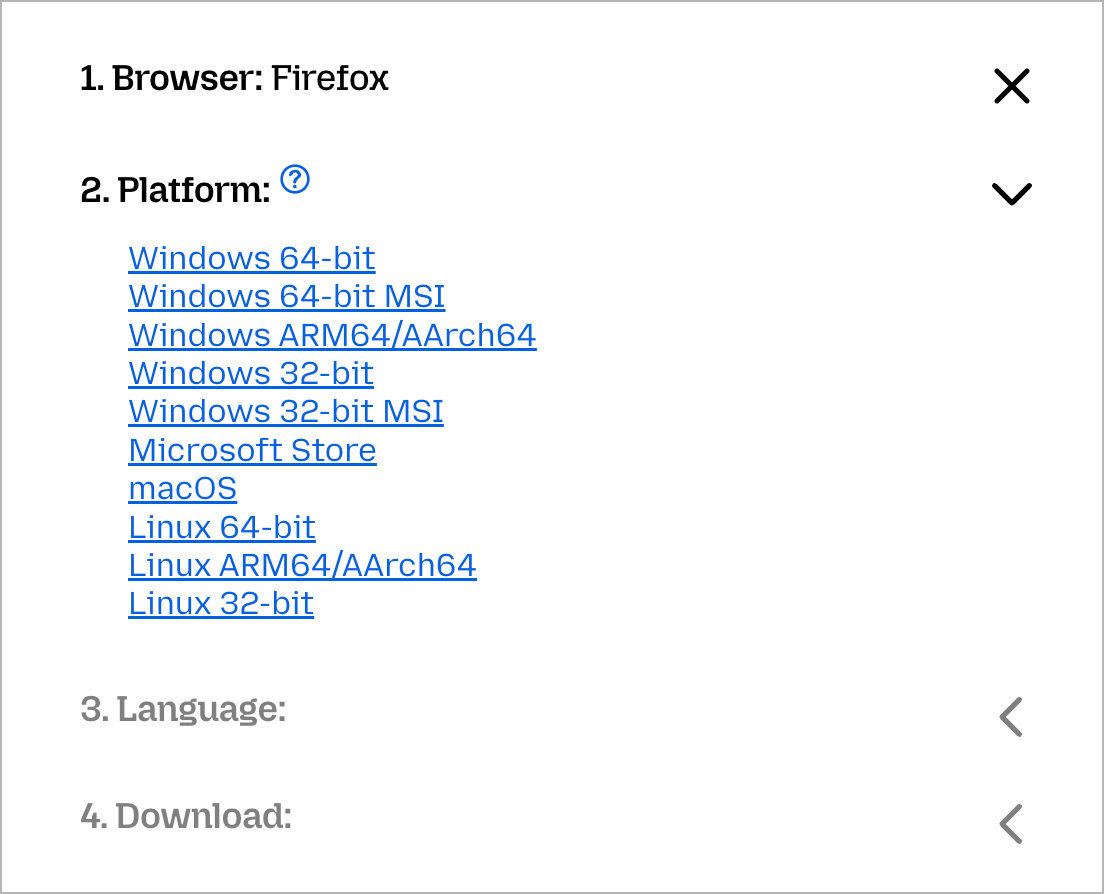Viewport: 1104px width, 894px height.
Task: Expand the Language section chevron
Action: (x=1011, y=717)
